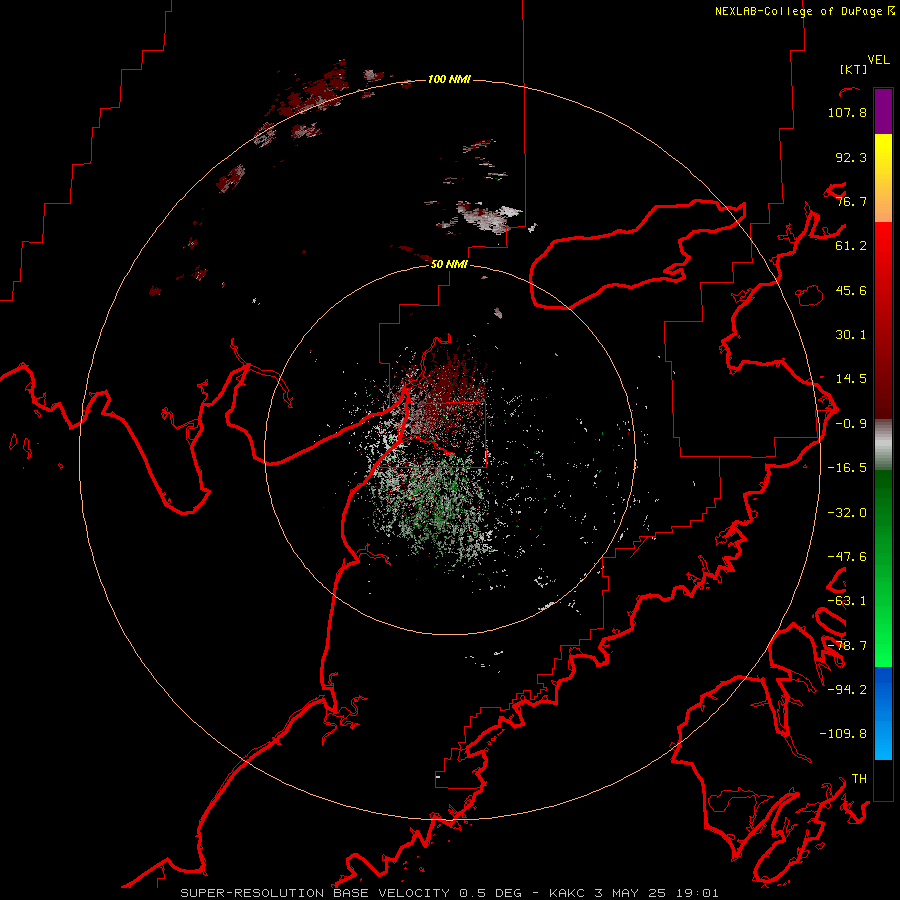Click the 92.3 velocity scale value
900x900 pixels.
851,157
